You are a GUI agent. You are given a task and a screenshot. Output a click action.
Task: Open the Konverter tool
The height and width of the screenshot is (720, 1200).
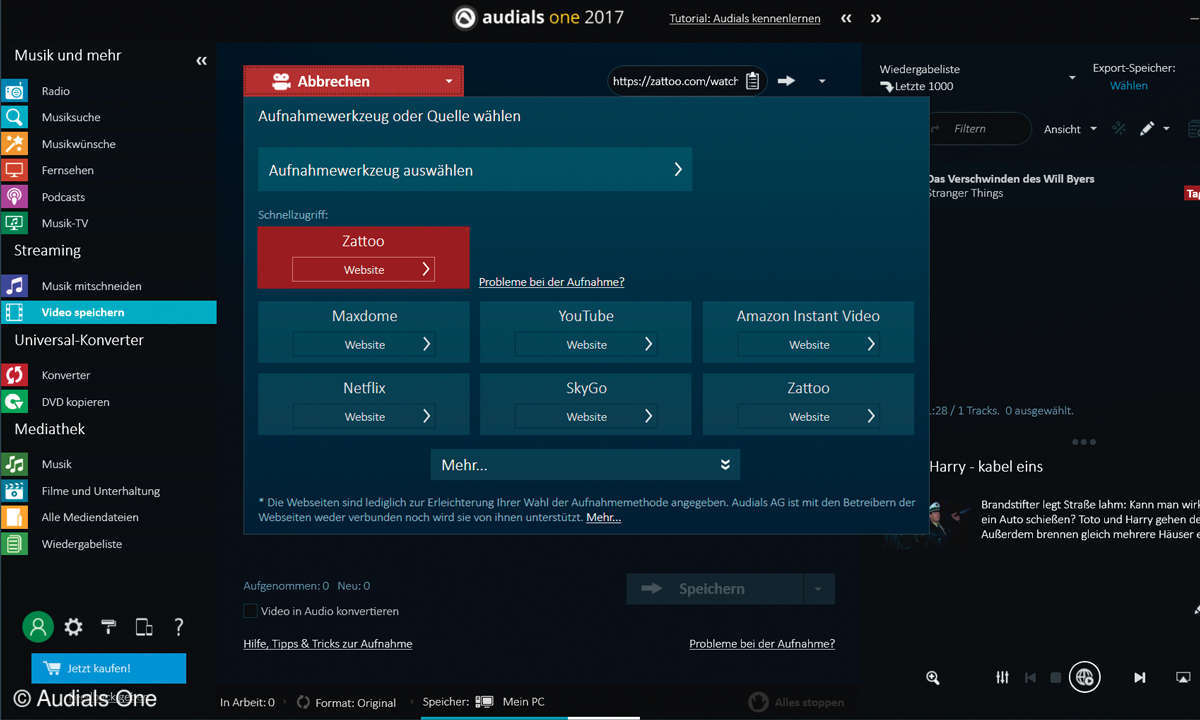(x=66, y=375)
